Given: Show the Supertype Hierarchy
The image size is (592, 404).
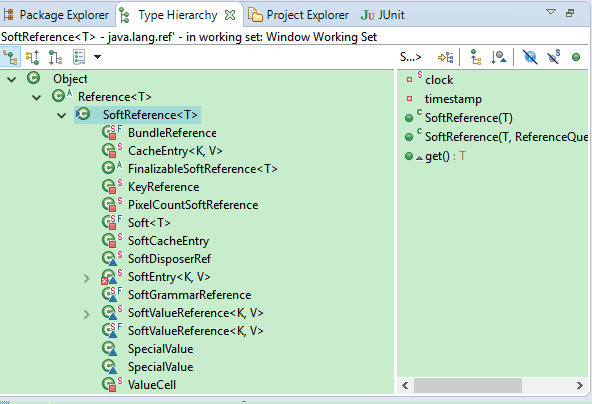Looking at the screenshot, I should coord(33,57).
